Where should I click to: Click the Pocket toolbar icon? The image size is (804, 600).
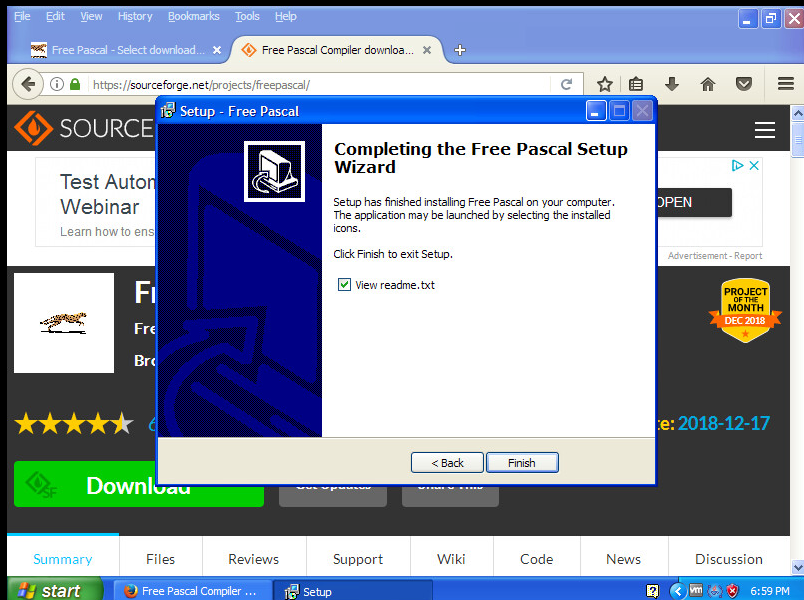pos(743,84)
